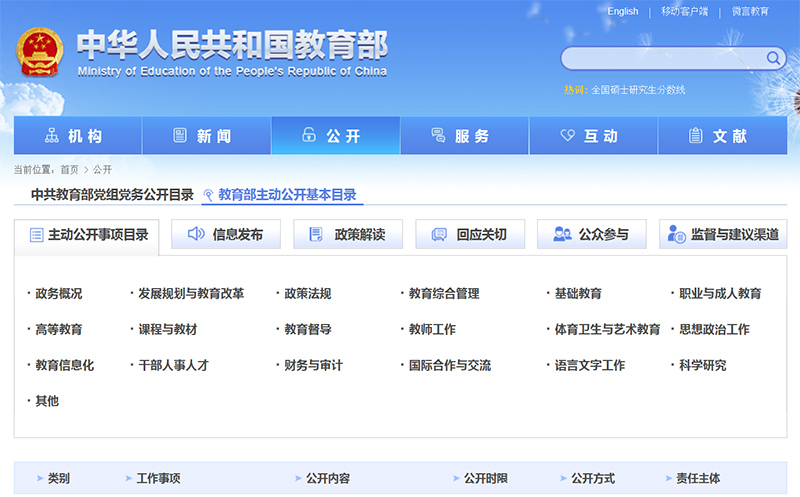This screenshot has width=800, height=497.
Task: Open the 其他 category
Action: tap(47, 401)
